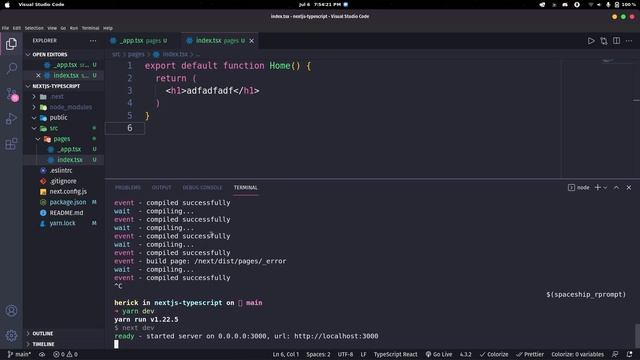The image size is (640, 360).
Task: Open yarn.lock file
Action: click(62, 223)
